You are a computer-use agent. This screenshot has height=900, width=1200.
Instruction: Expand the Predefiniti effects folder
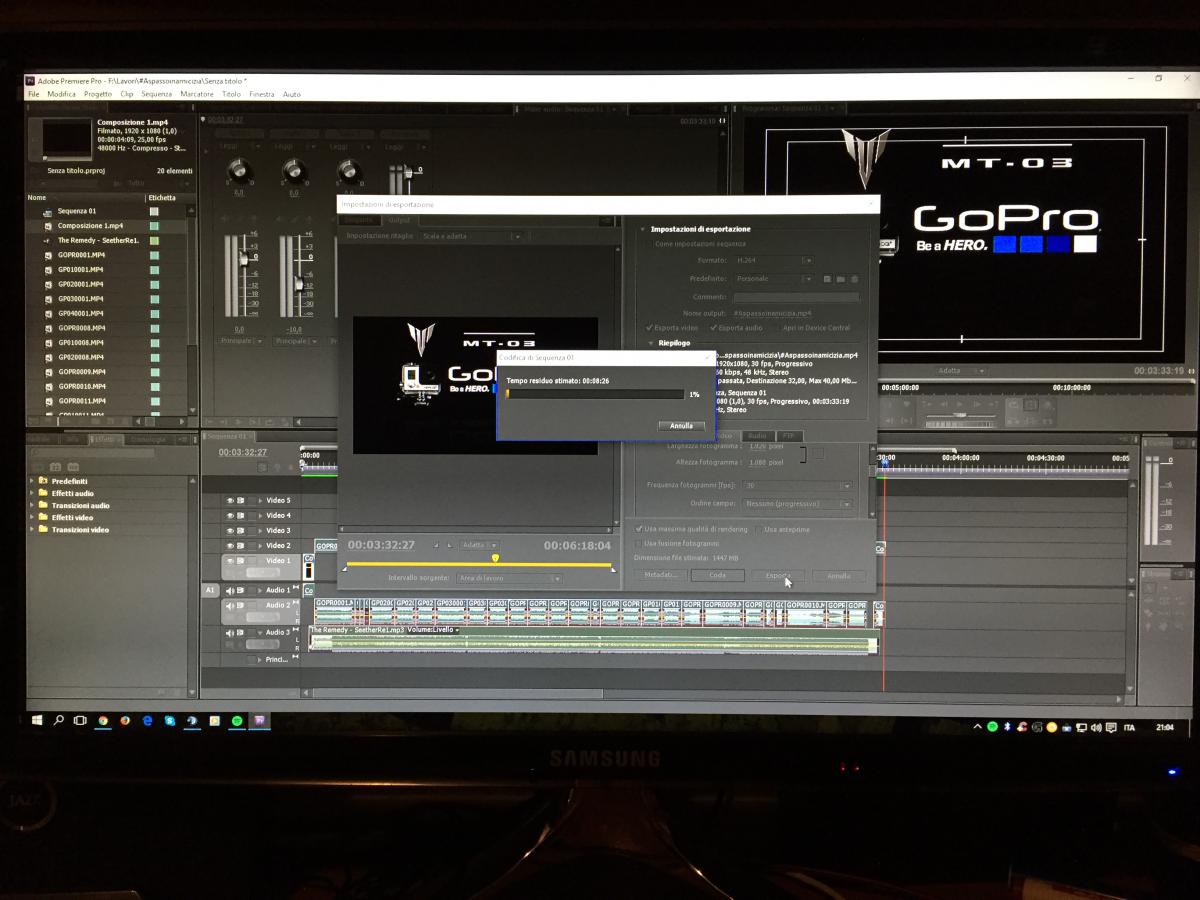(32, 481)
